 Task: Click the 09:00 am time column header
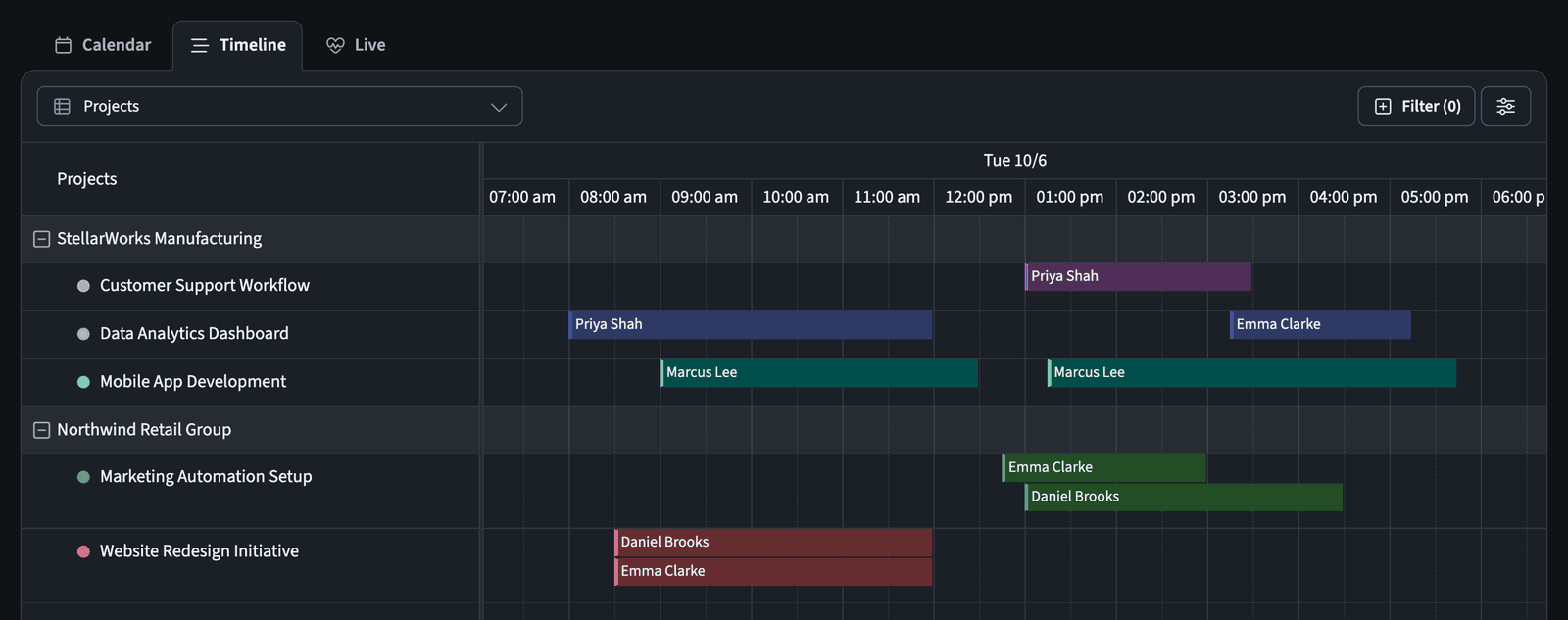[705, 198]
